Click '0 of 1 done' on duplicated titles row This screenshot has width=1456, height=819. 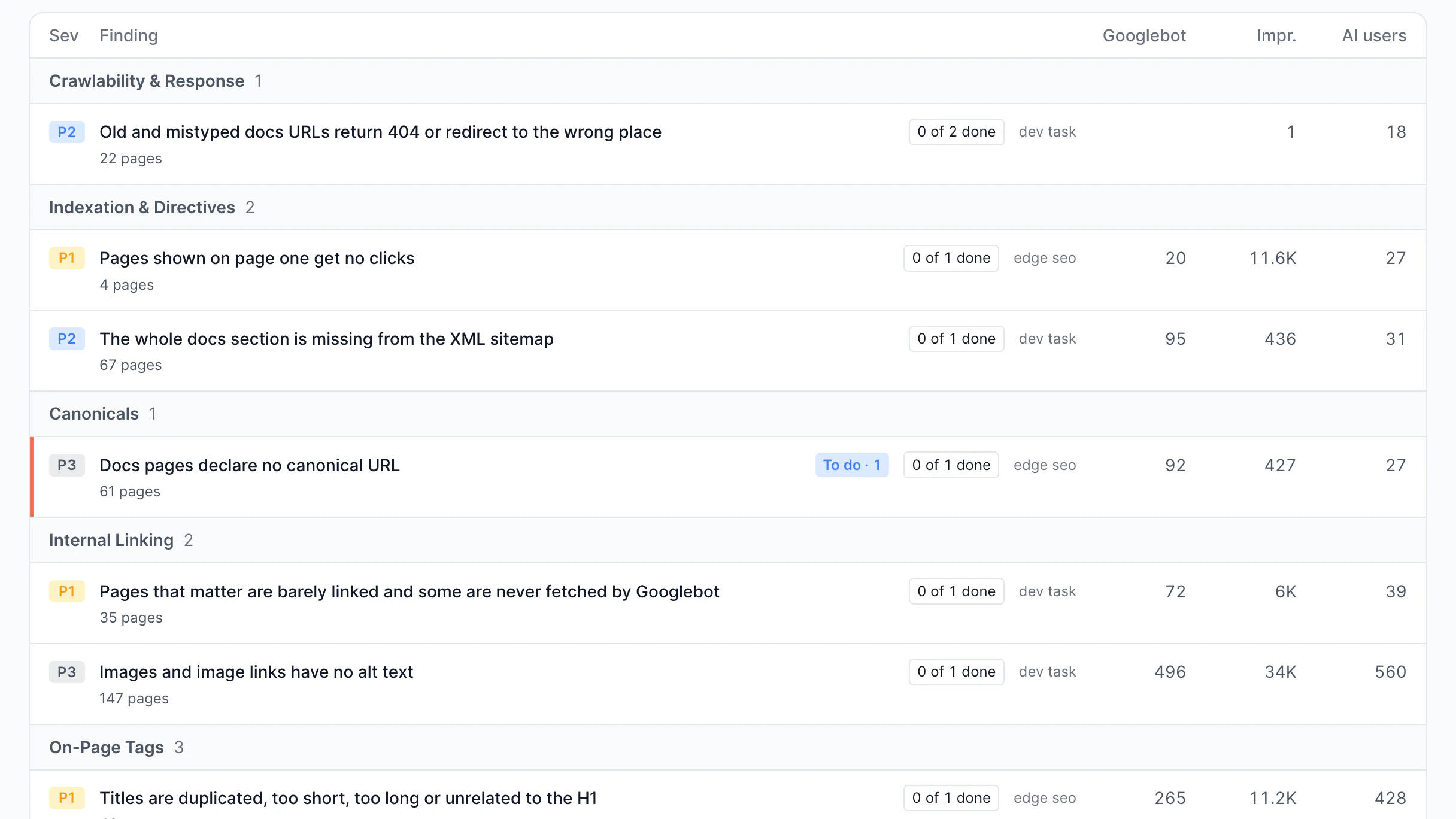[x=951, y=798]
